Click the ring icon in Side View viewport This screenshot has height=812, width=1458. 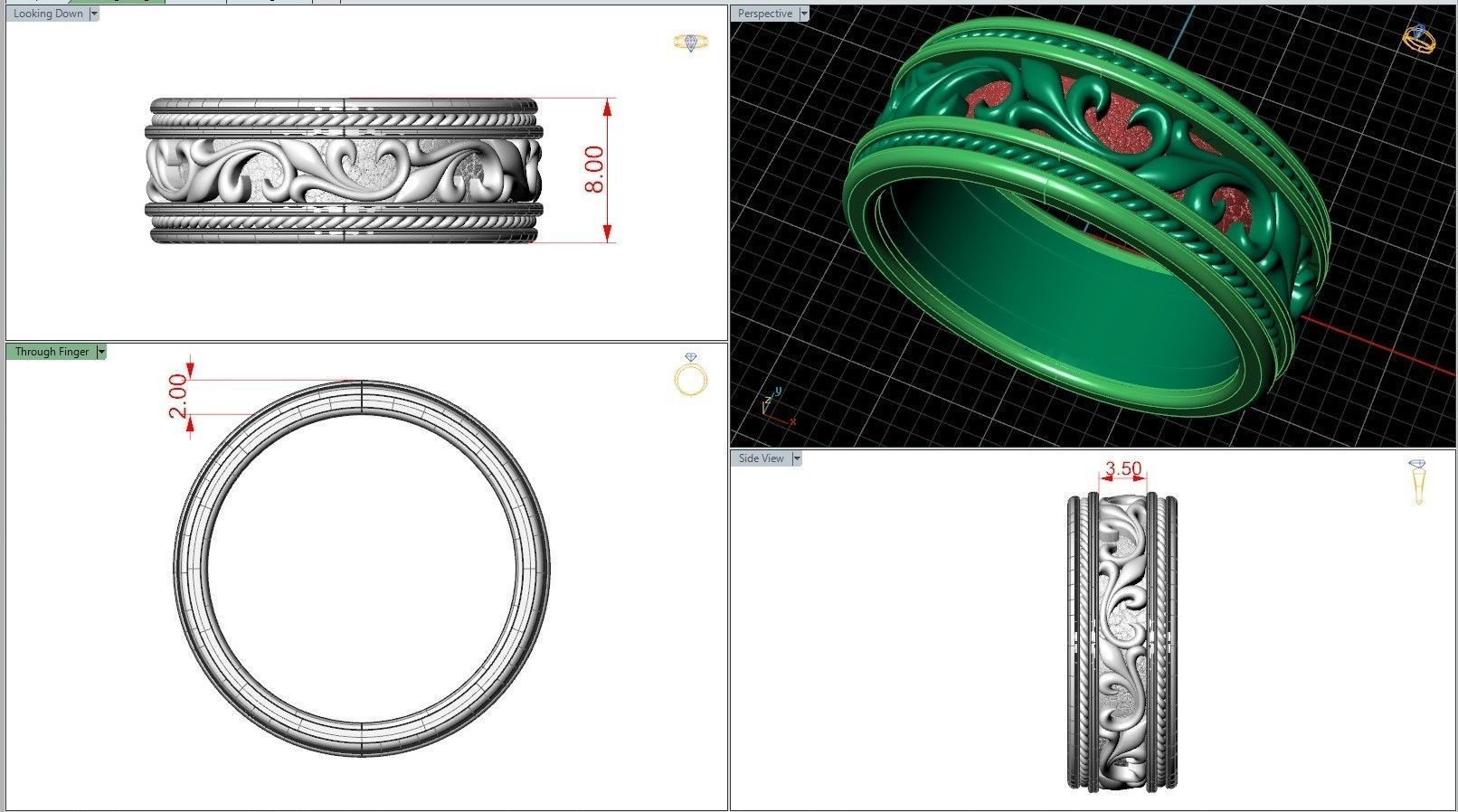tap(1418, 482)
